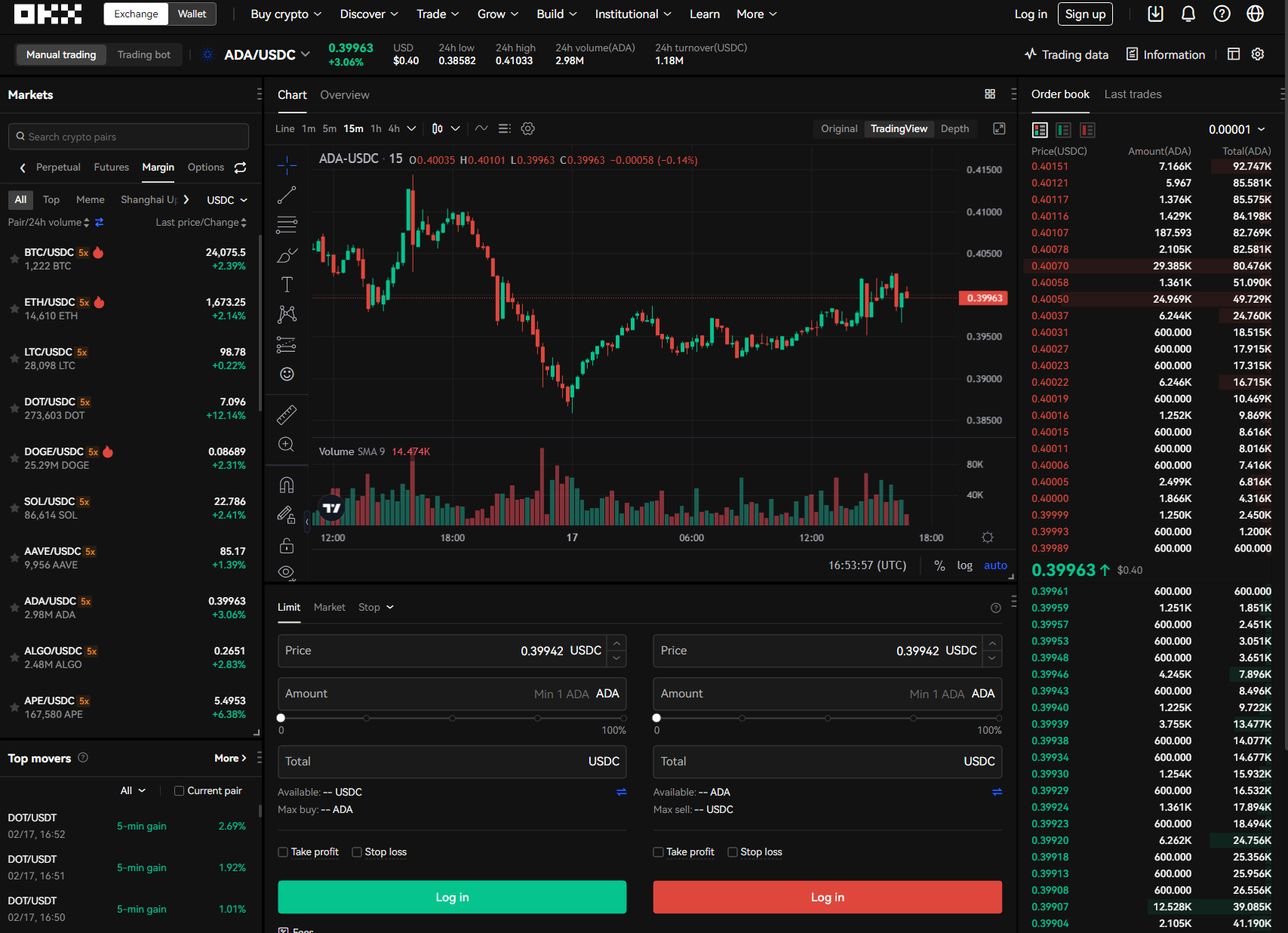Switch to Last trades tab

[x=1133, y=94]
